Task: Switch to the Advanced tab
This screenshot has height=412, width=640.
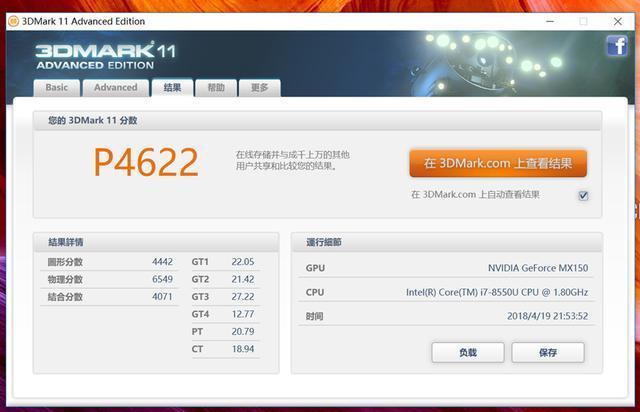Action: coord(116,88)
